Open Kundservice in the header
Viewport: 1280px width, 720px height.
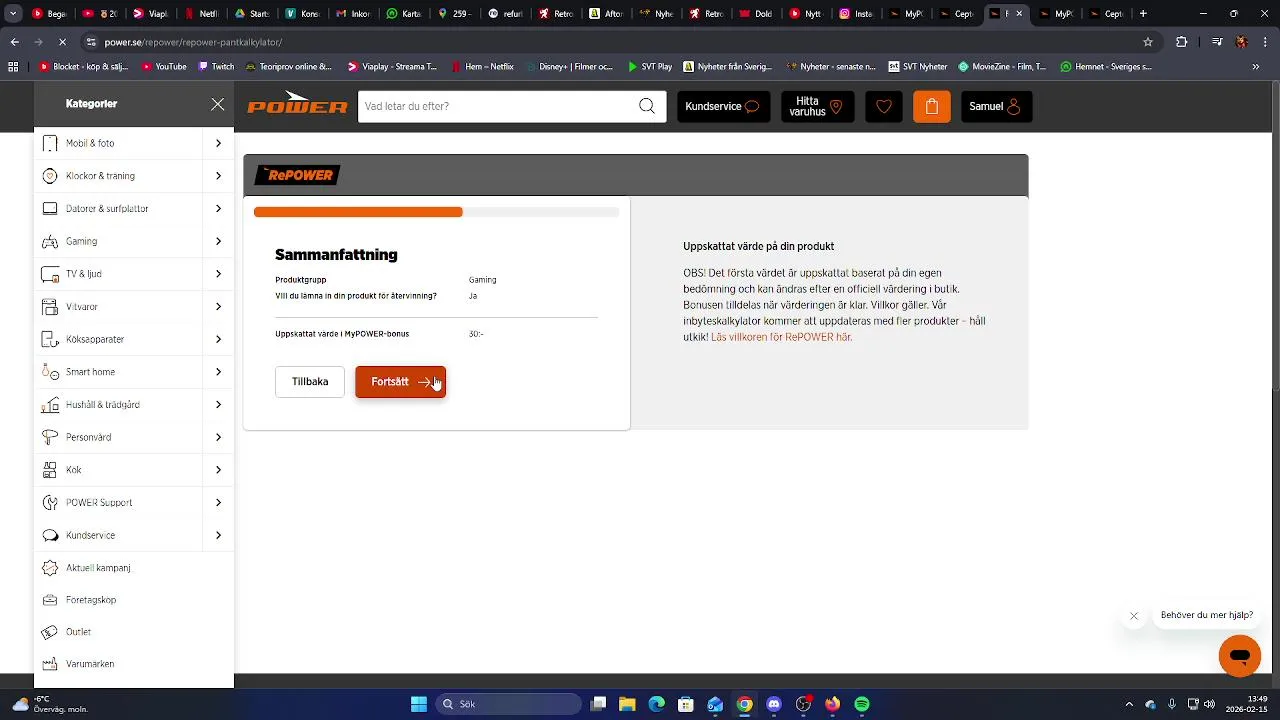[723, 106]
